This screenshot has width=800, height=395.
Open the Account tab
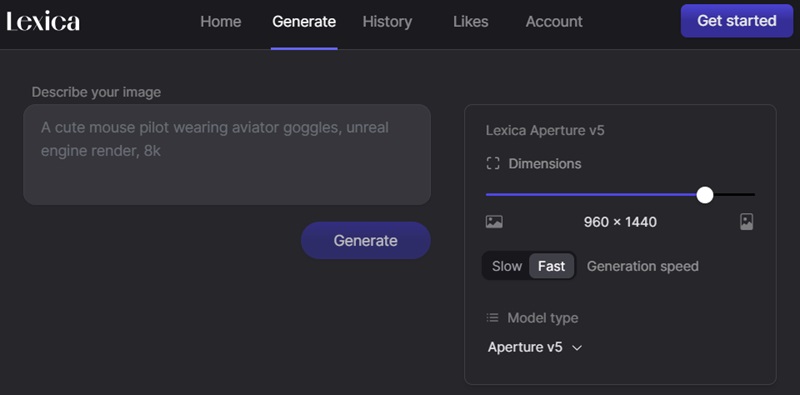554,21
